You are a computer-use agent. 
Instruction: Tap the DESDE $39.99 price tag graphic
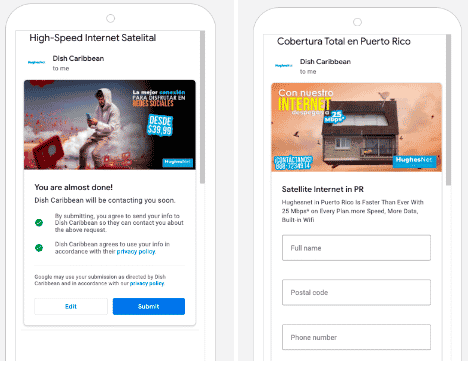click(x=160, y=125)
